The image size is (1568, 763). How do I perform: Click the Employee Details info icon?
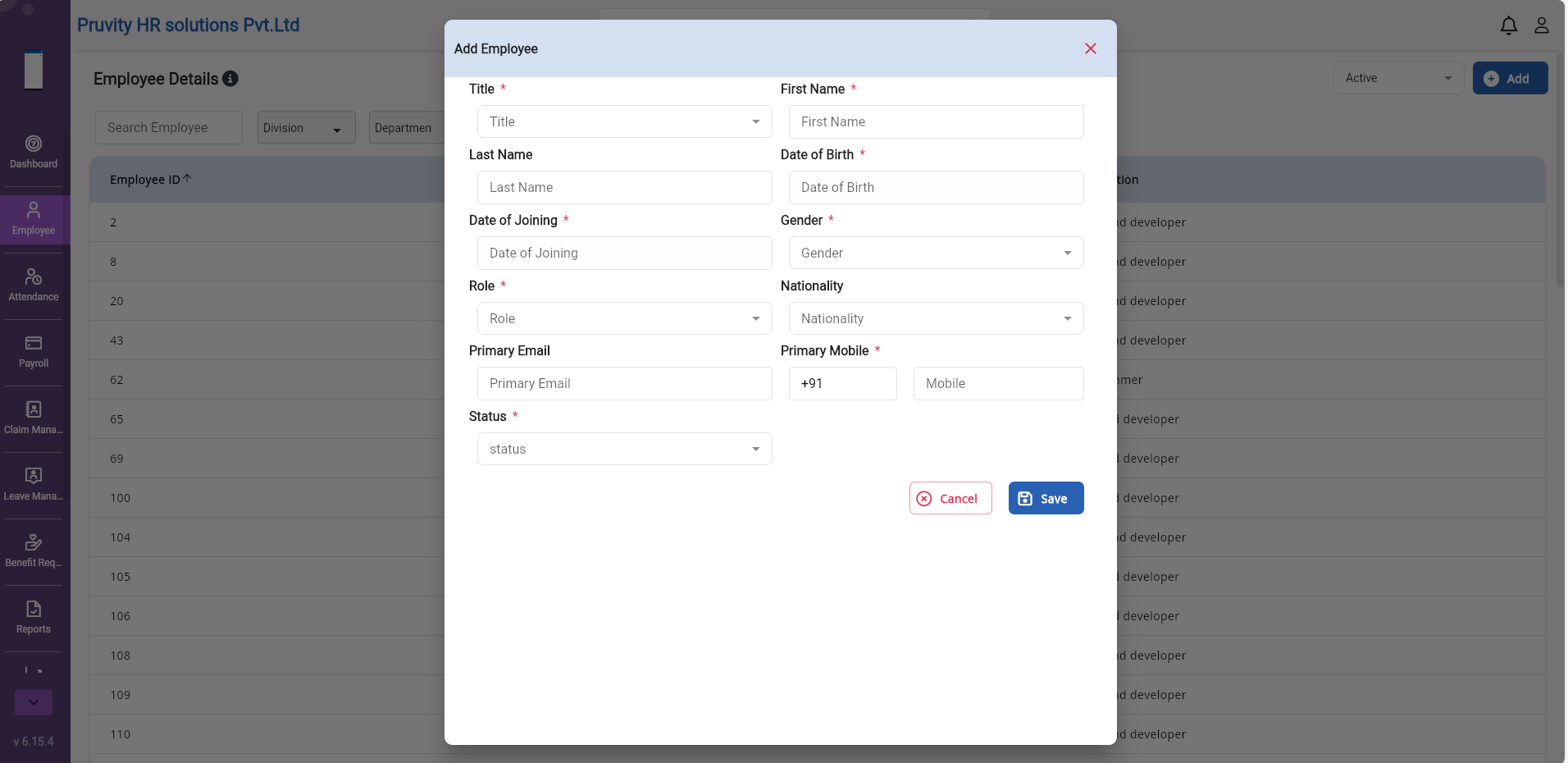coord(230,79)
